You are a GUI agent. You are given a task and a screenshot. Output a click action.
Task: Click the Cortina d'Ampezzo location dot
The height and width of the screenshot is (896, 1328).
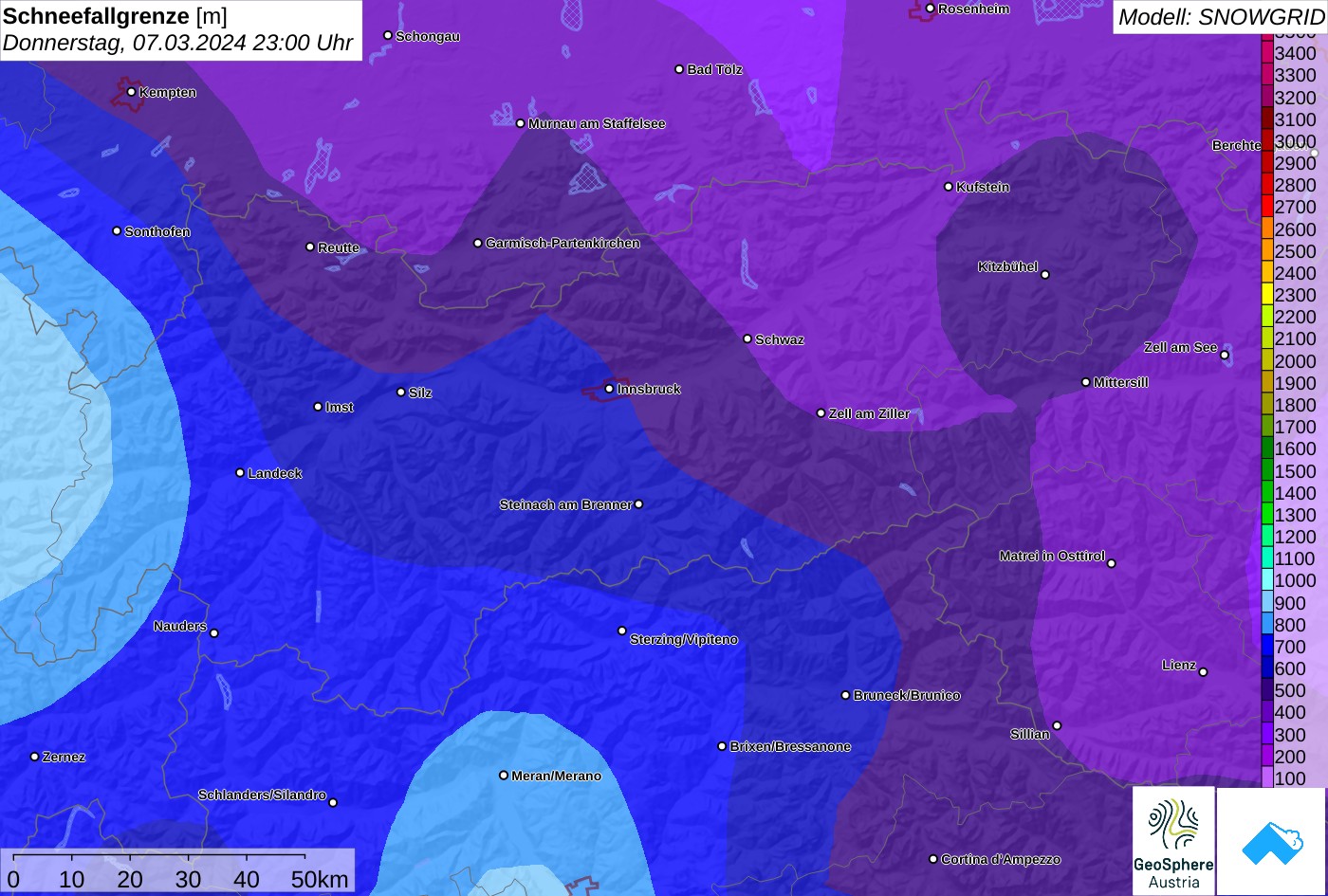pyautogui.click(x=933, y=859)
